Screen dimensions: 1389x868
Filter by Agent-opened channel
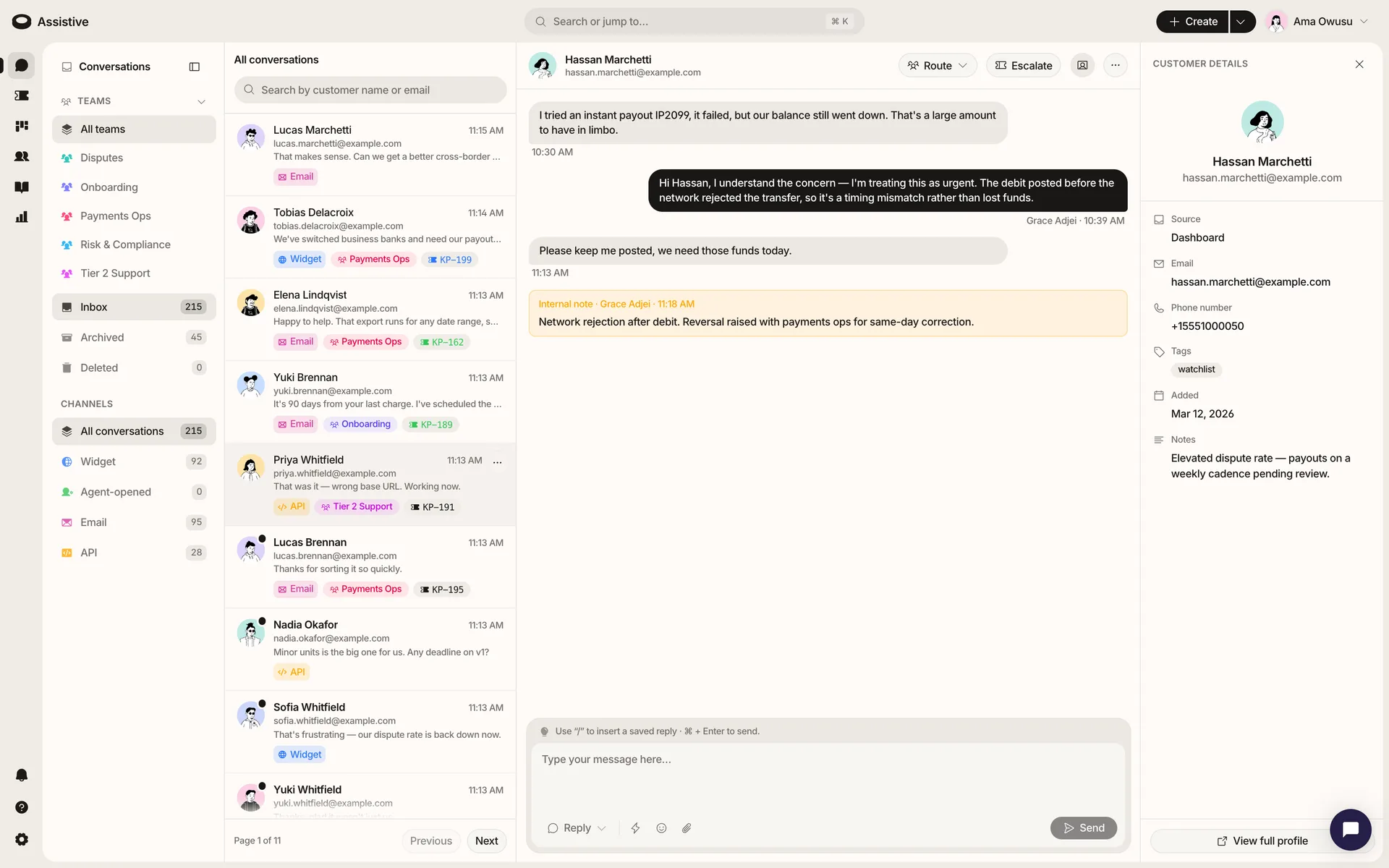[x=134, y=492]
